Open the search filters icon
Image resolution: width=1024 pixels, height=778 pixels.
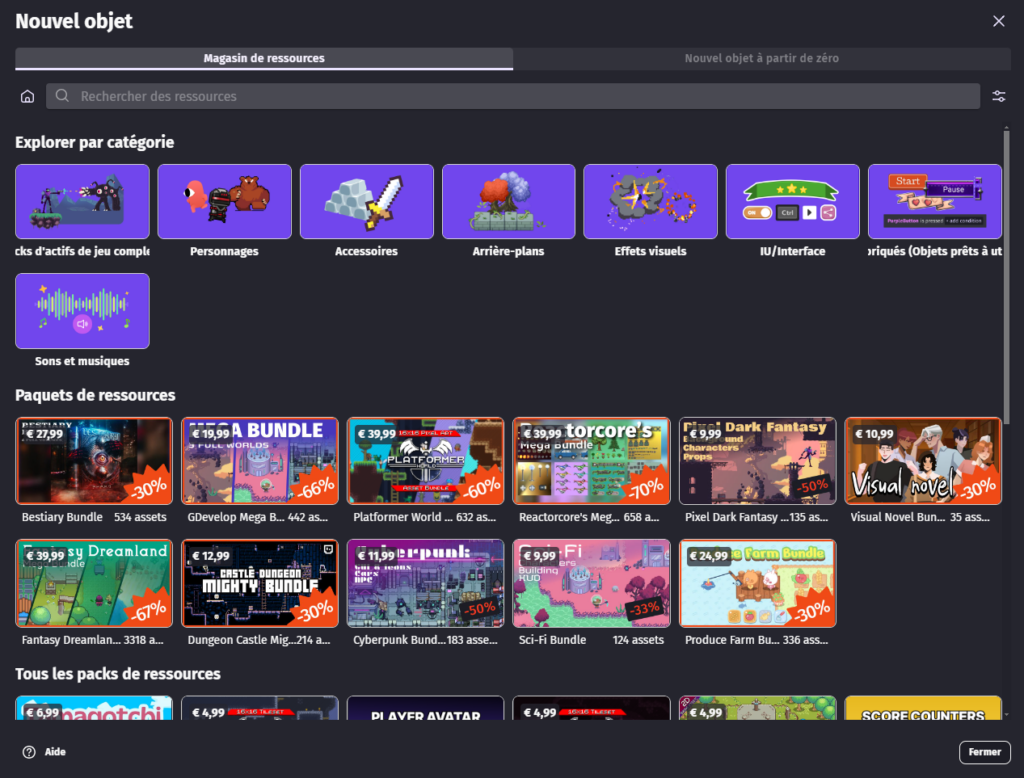pos(998,96)
